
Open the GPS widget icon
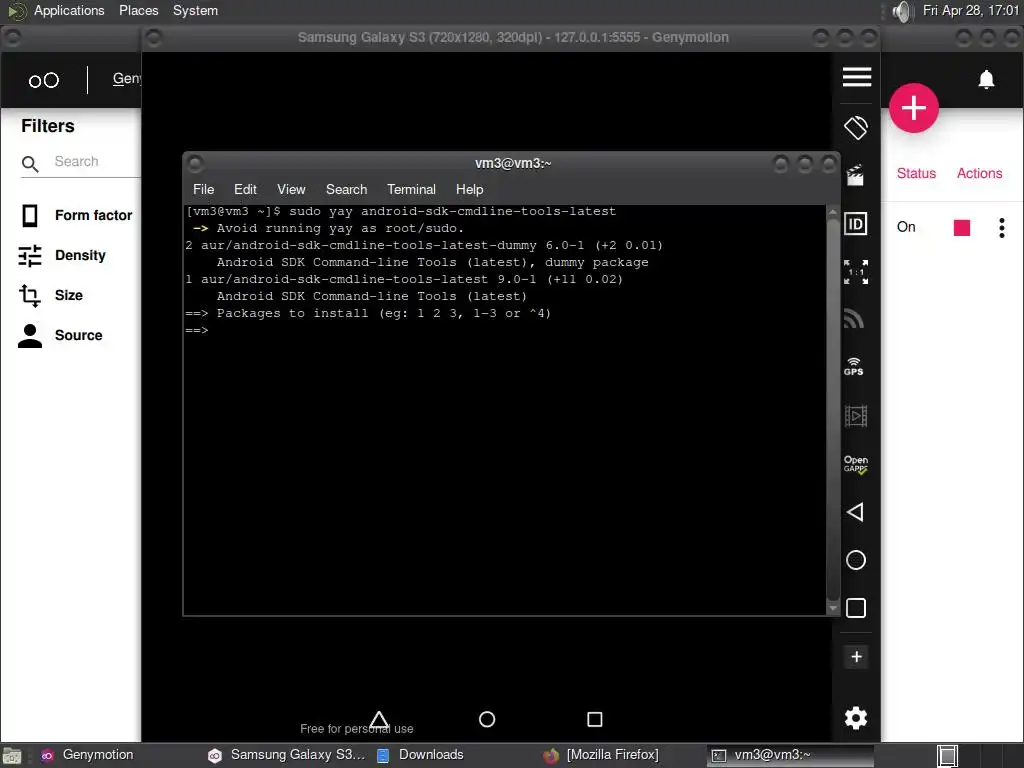(854, 366)
